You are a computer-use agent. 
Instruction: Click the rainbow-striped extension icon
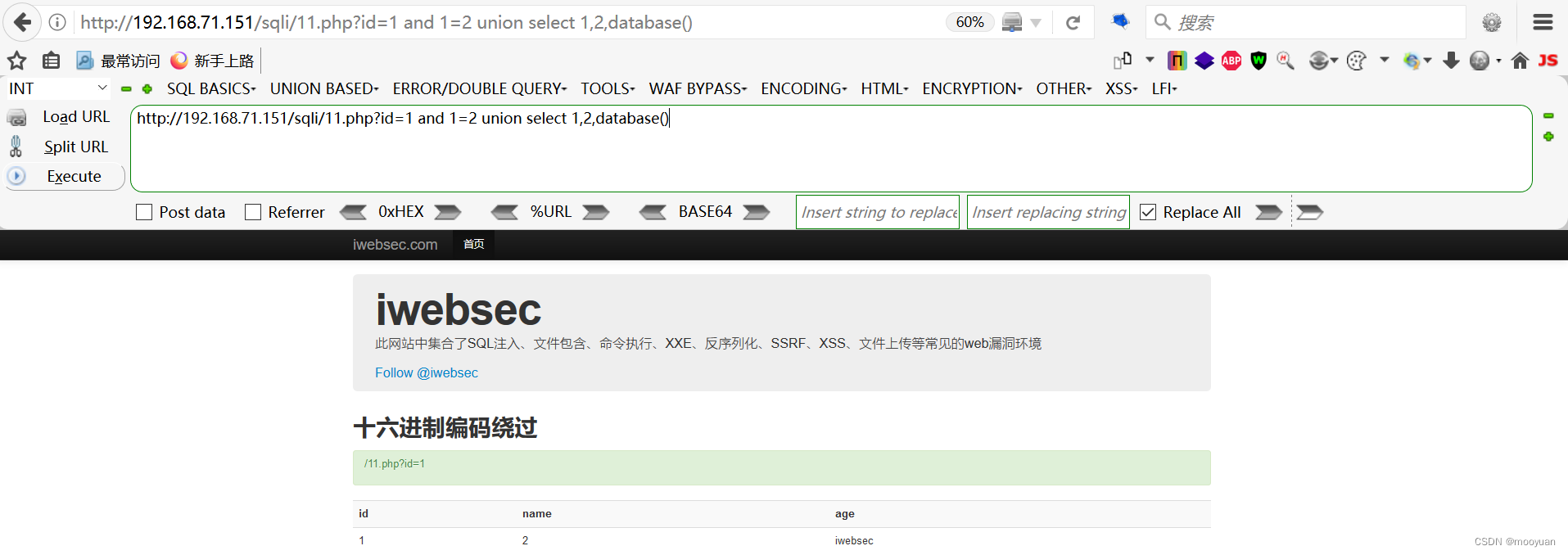1177,61
